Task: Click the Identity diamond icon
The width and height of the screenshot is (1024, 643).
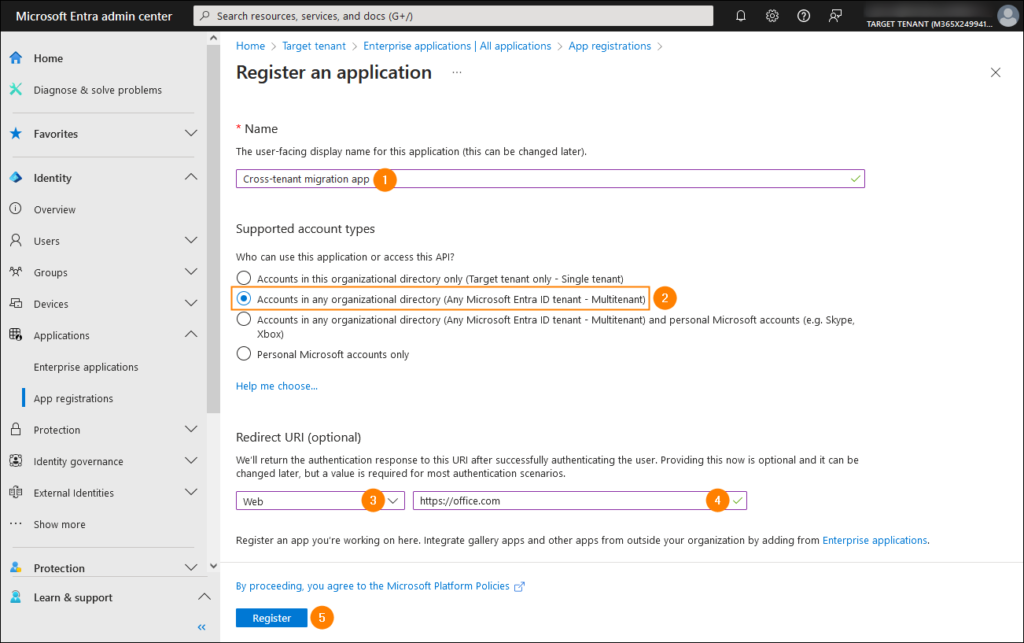Action: click(x=16, y=178)
